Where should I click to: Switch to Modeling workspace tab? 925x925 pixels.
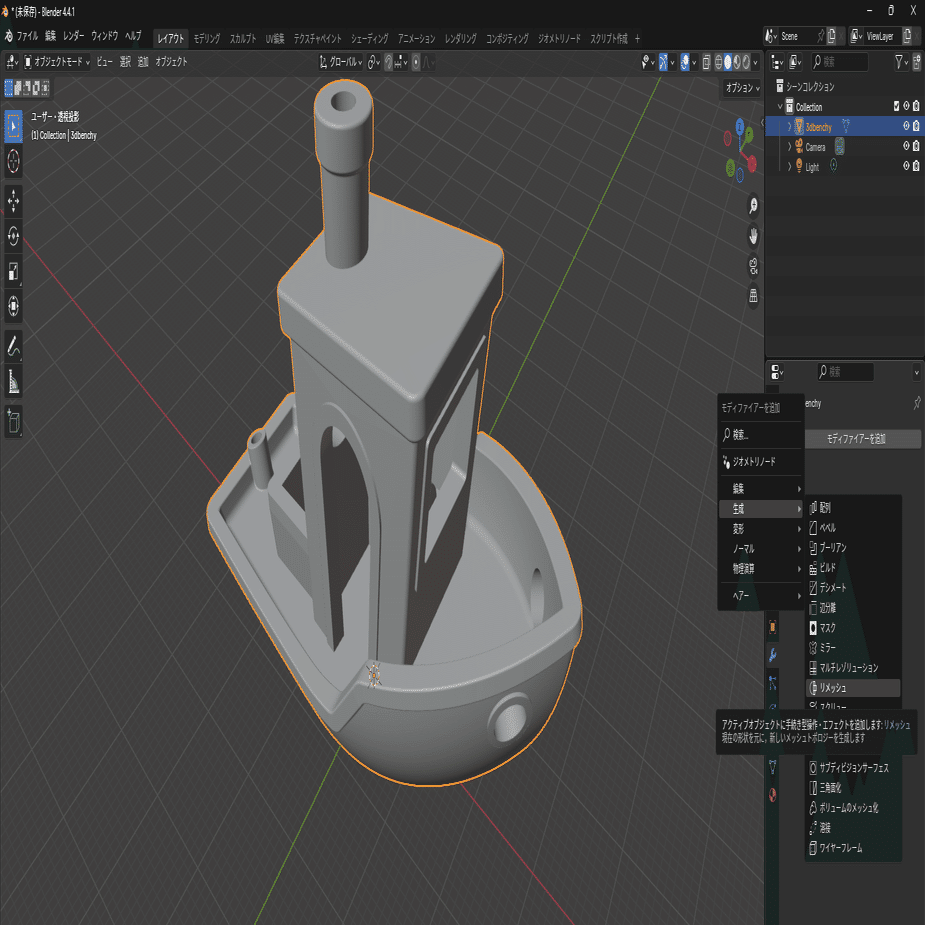coord(207,39)
